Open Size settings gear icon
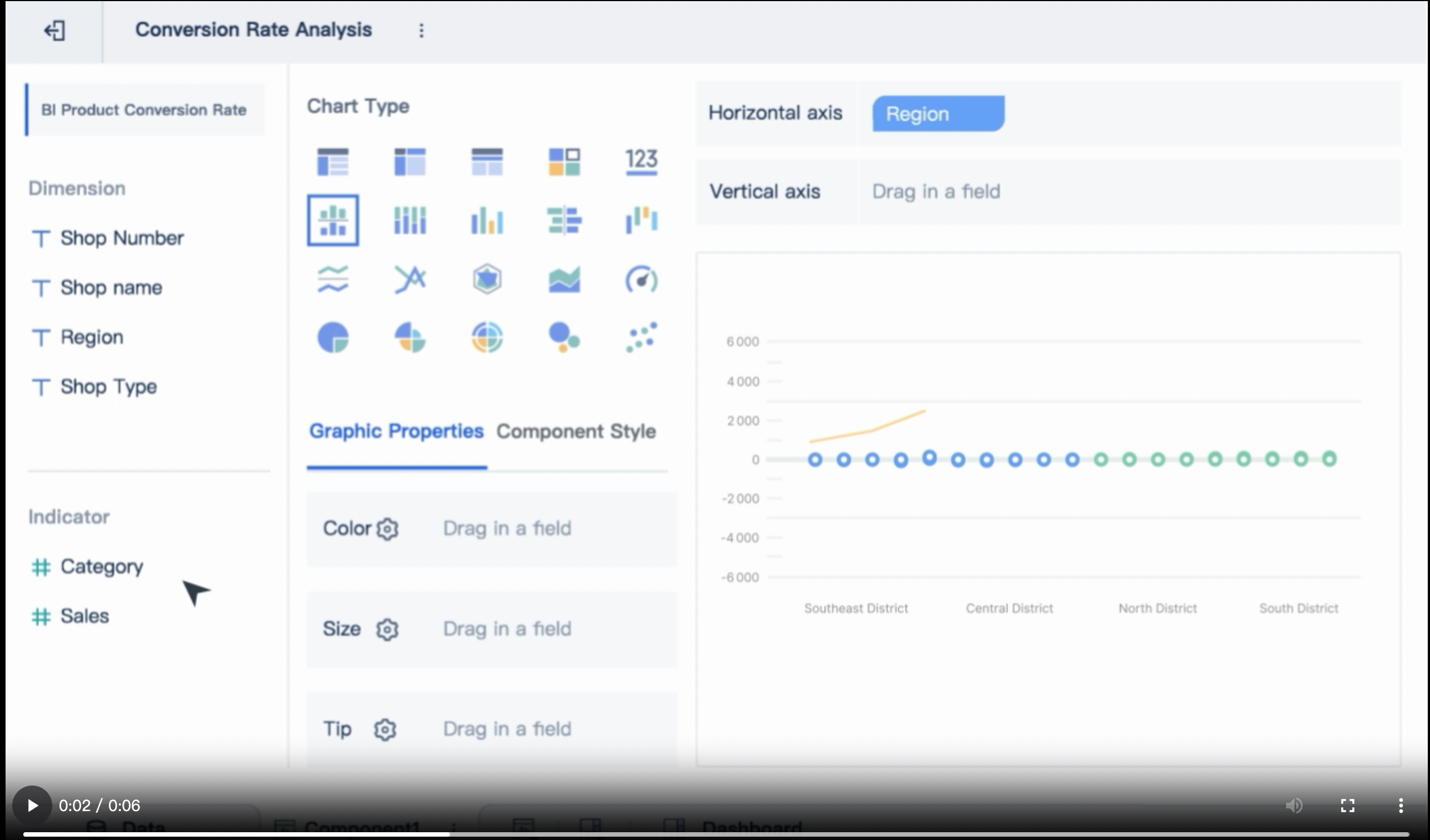The height and width of the screenshot is (840, 1430). click(x=388, y=629)
